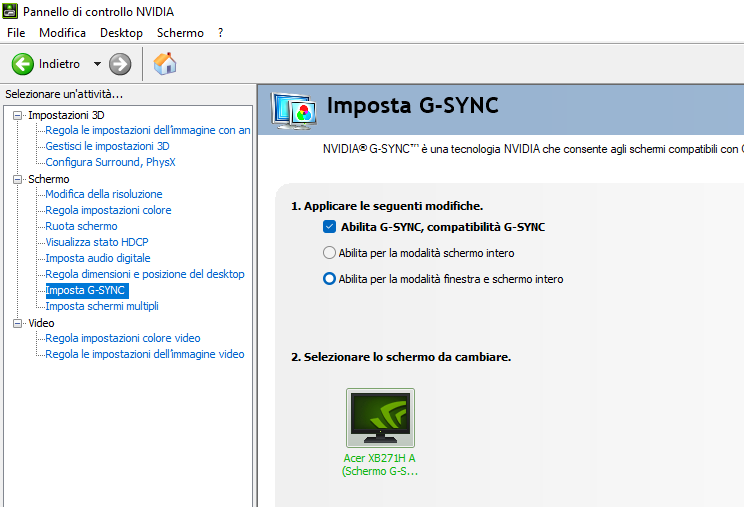Open the ? help menu
Viewport: 744px width, 507px height.
[x=221, y=33]
